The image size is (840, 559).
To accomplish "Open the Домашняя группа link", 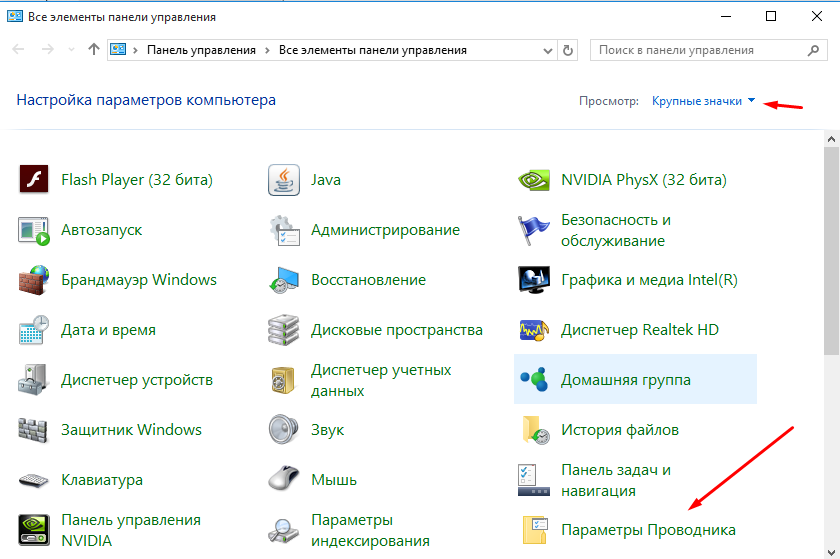I will click(625, 380).
